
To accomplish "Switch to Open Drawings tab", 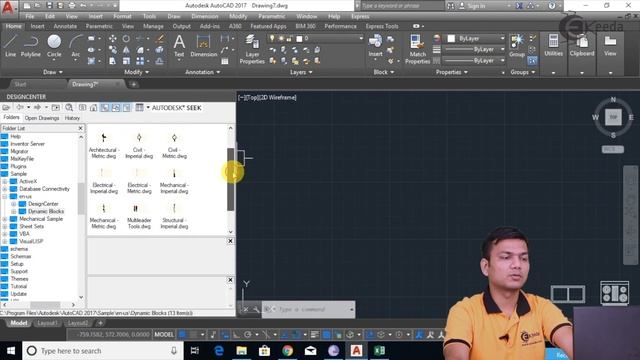I will tap(42, 118).
